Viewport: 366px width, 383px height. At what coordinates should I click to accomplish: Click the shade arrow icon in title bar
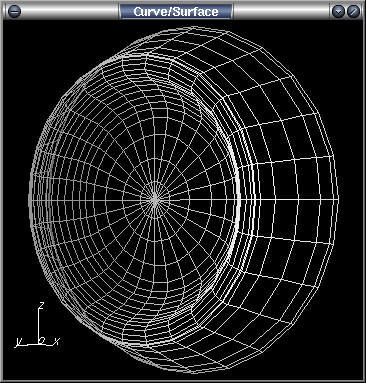[339, 12]
